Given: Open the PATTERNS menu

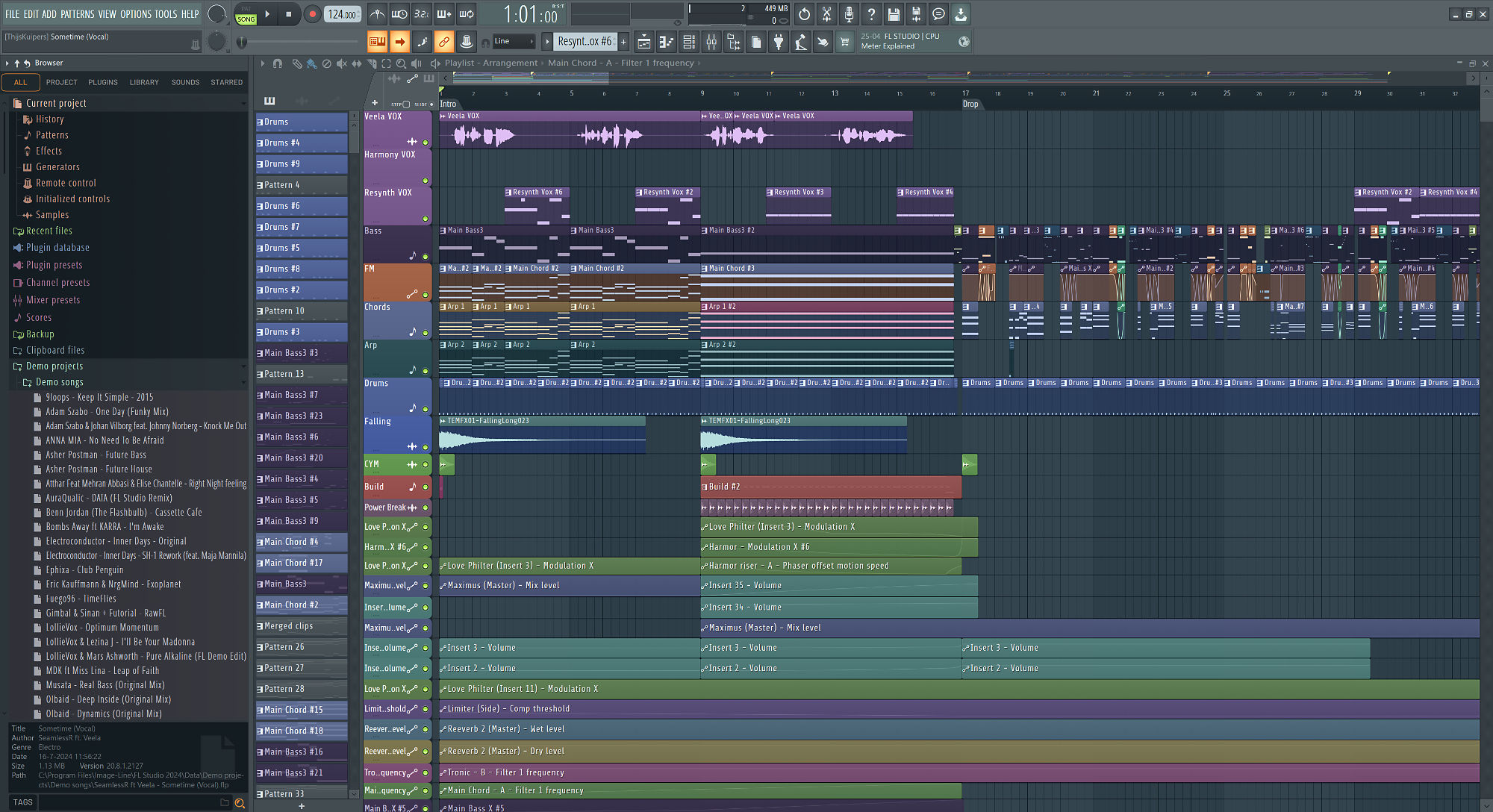Looking at the screenshot, I should coord(78,14).
